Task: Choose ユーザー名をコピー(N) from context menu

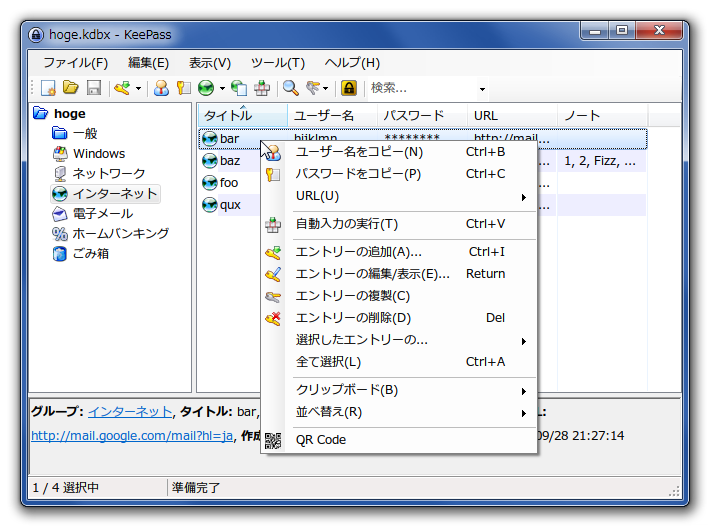Action: pos(399,152)
